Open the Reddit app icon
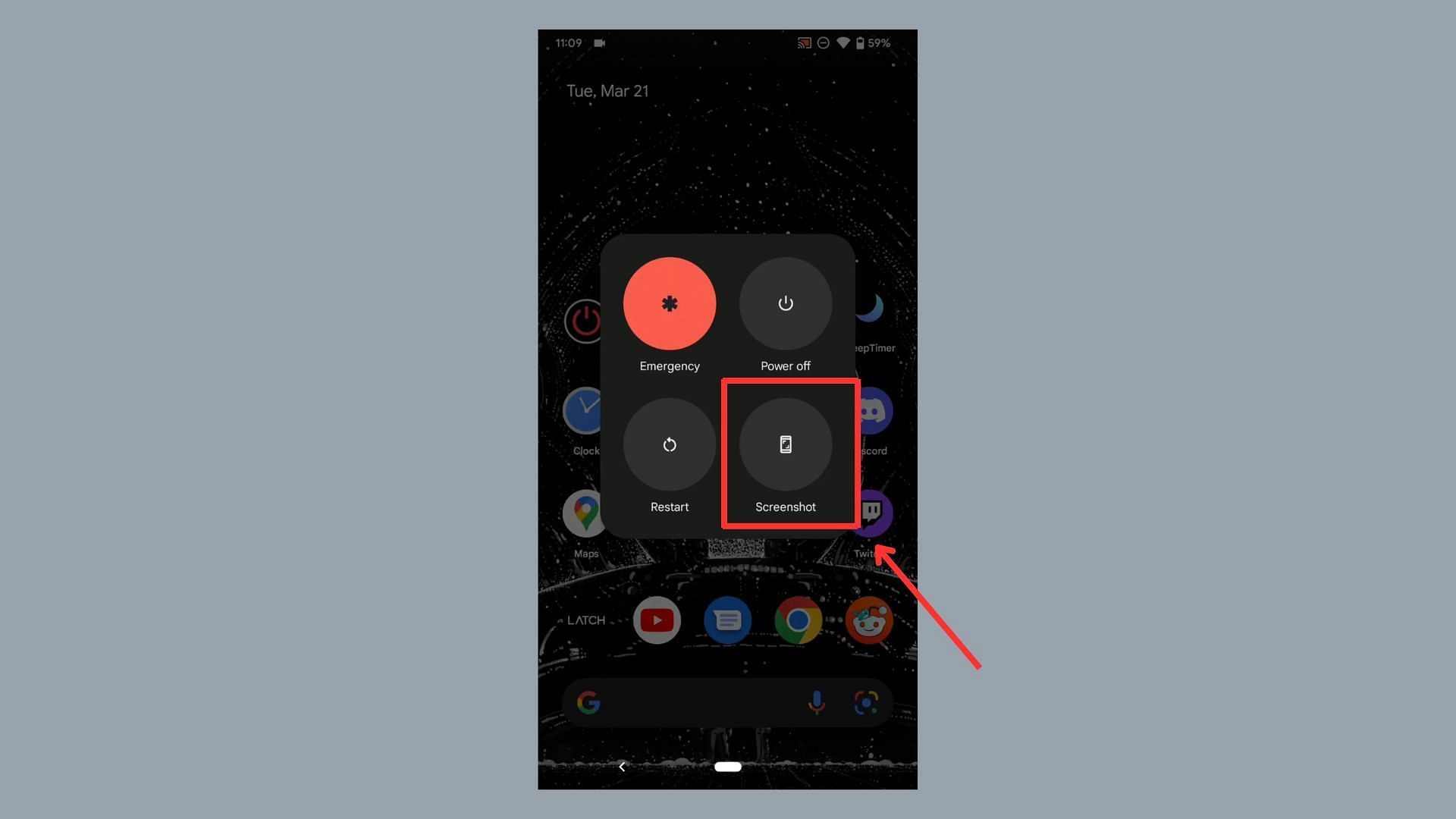The image size is (1456, 819). coord(870,620)
